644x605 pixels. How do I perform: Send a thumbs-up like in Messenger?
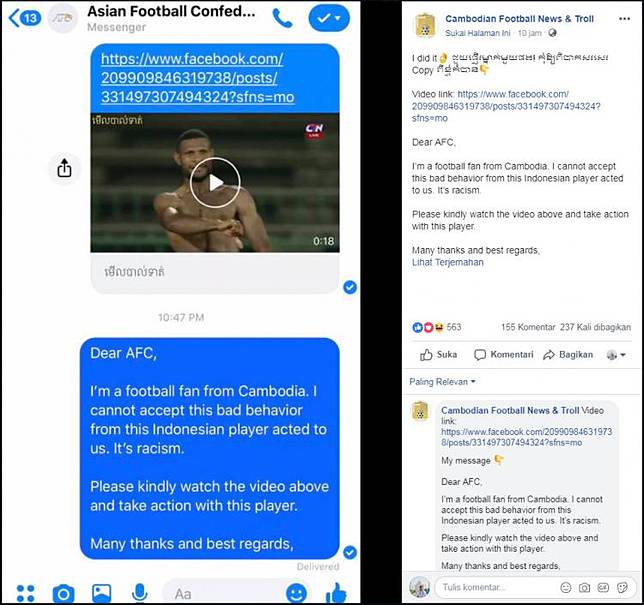336,593
